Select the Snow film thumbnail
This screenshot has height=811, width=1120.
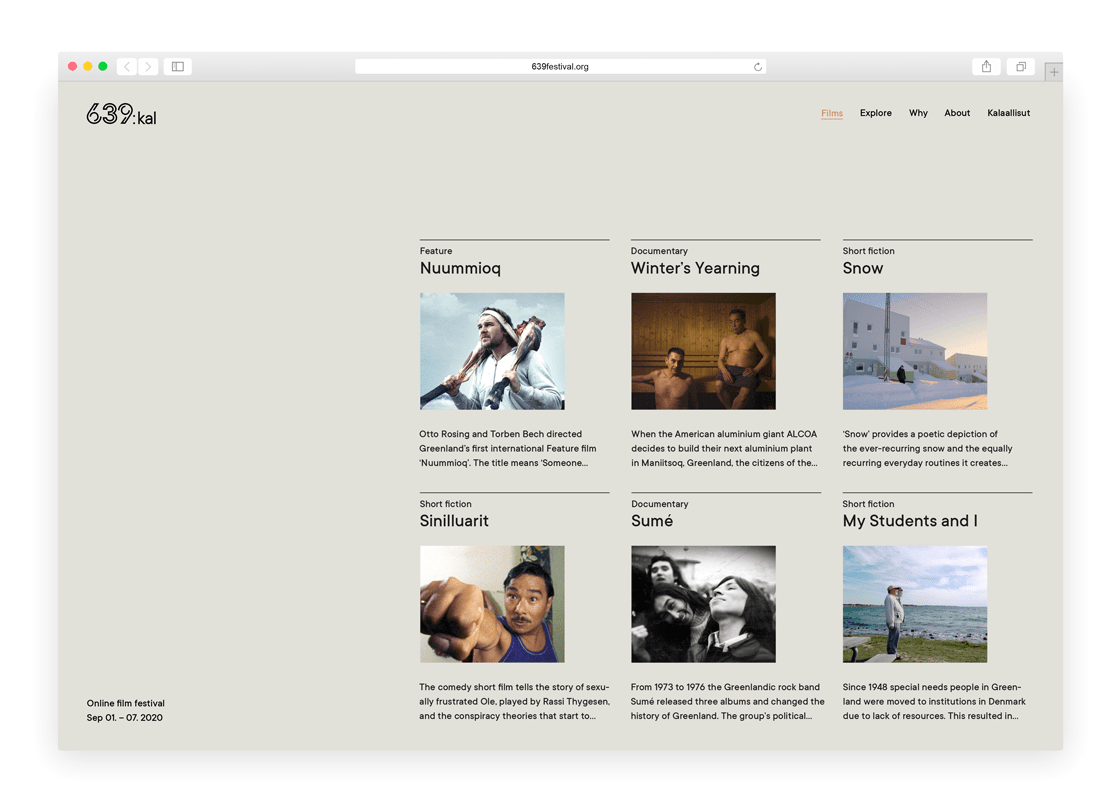[x=914, y=351]
